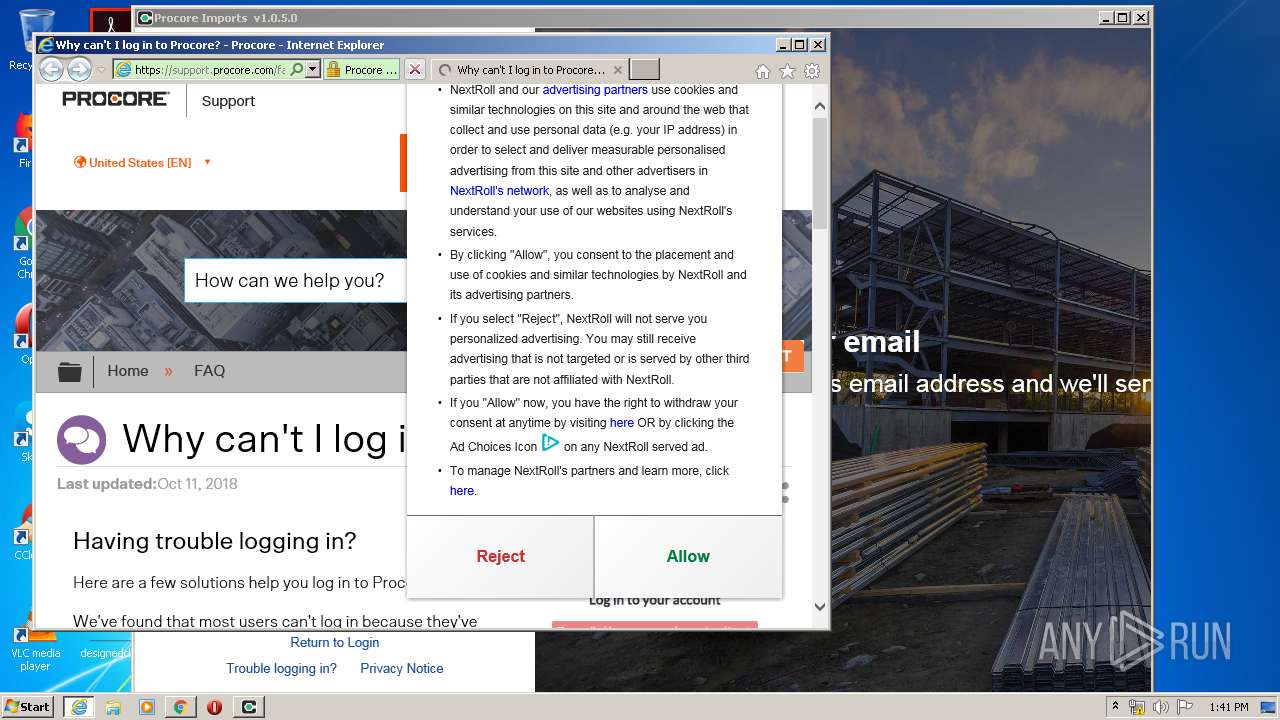Click Internet Explorer taskbar icon
1280x720 pixels.
tap(78, 707)
